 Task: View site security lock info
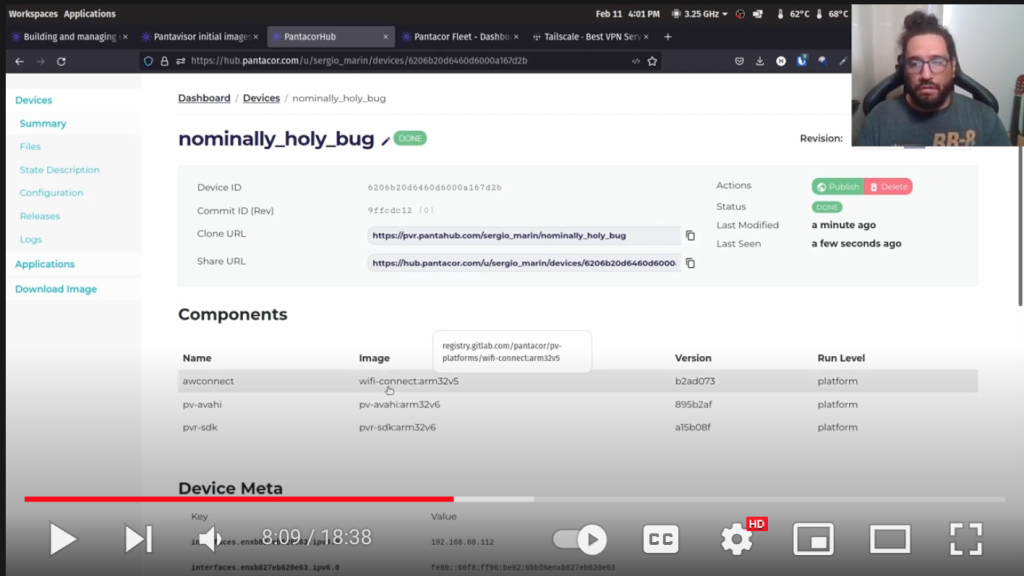point(165,61)
